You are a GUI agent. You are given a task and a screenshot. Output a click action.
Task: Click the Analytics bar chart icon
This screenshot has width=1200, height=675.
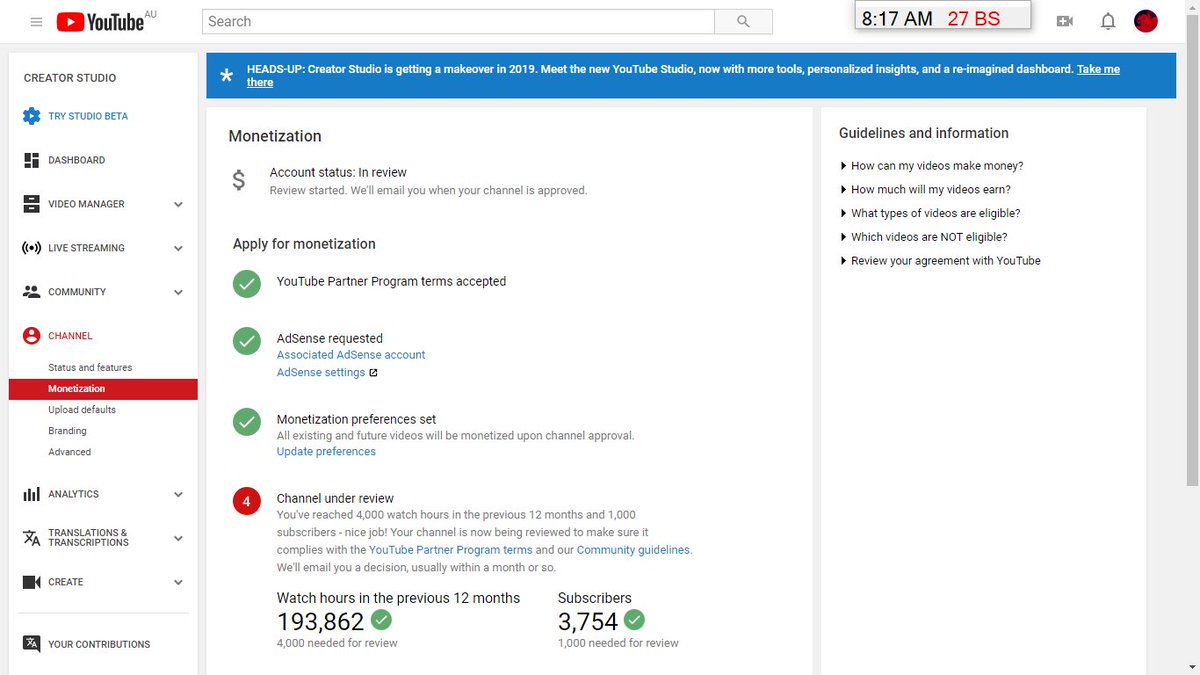click(31, 494)
